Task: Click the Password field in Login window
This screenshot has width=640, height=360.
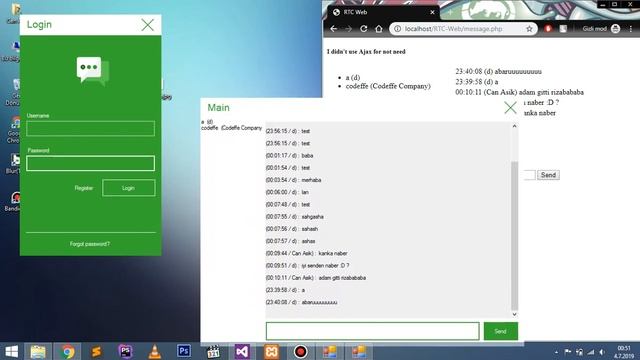Action: coord(91,163)
